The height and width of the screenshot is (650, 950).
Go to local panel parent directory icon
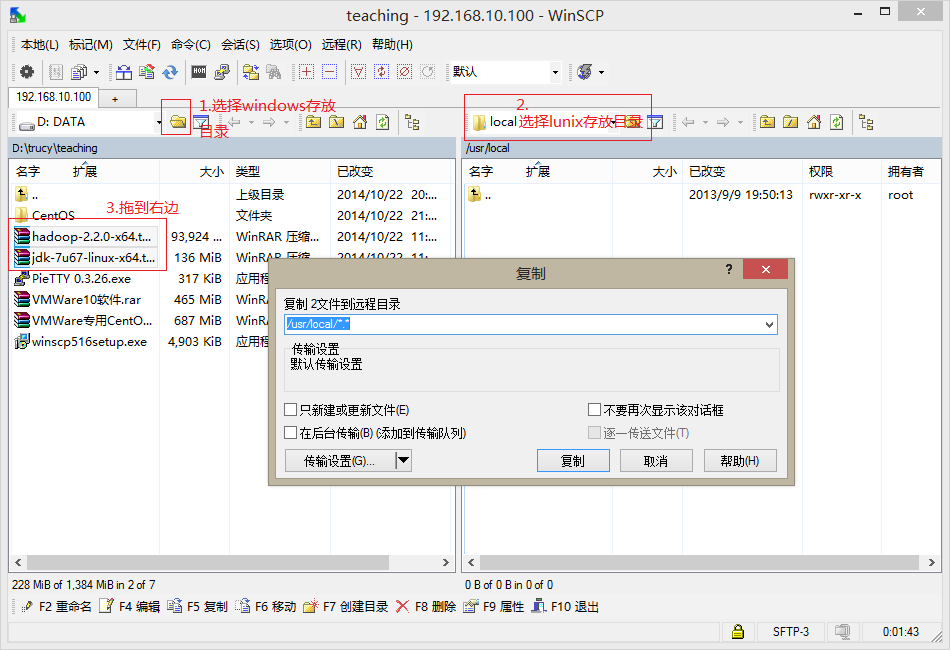(x=313, y=122)
